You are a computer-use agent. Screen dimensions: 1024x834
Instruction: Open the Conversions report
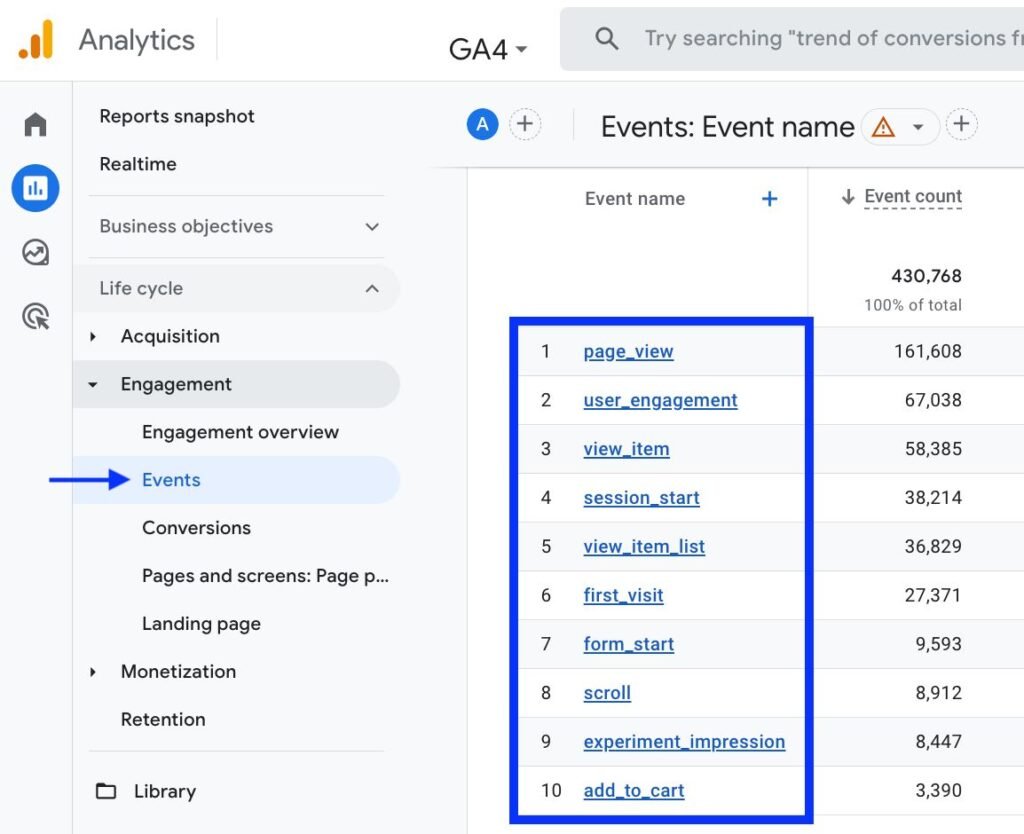pos(196,528)
